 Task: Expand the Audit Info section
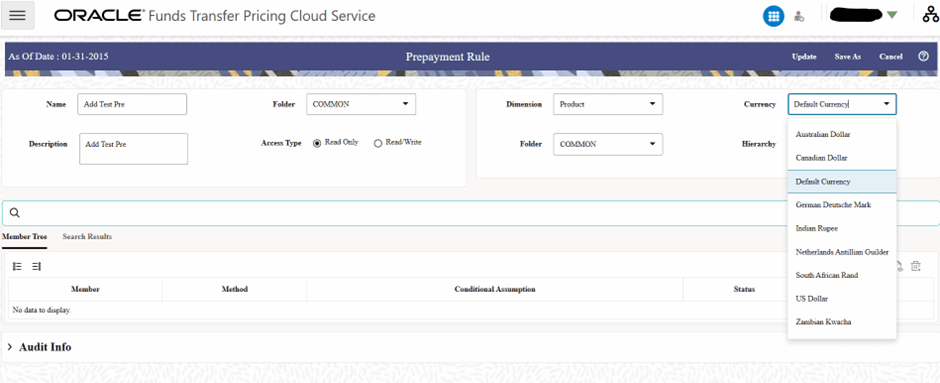39,347
